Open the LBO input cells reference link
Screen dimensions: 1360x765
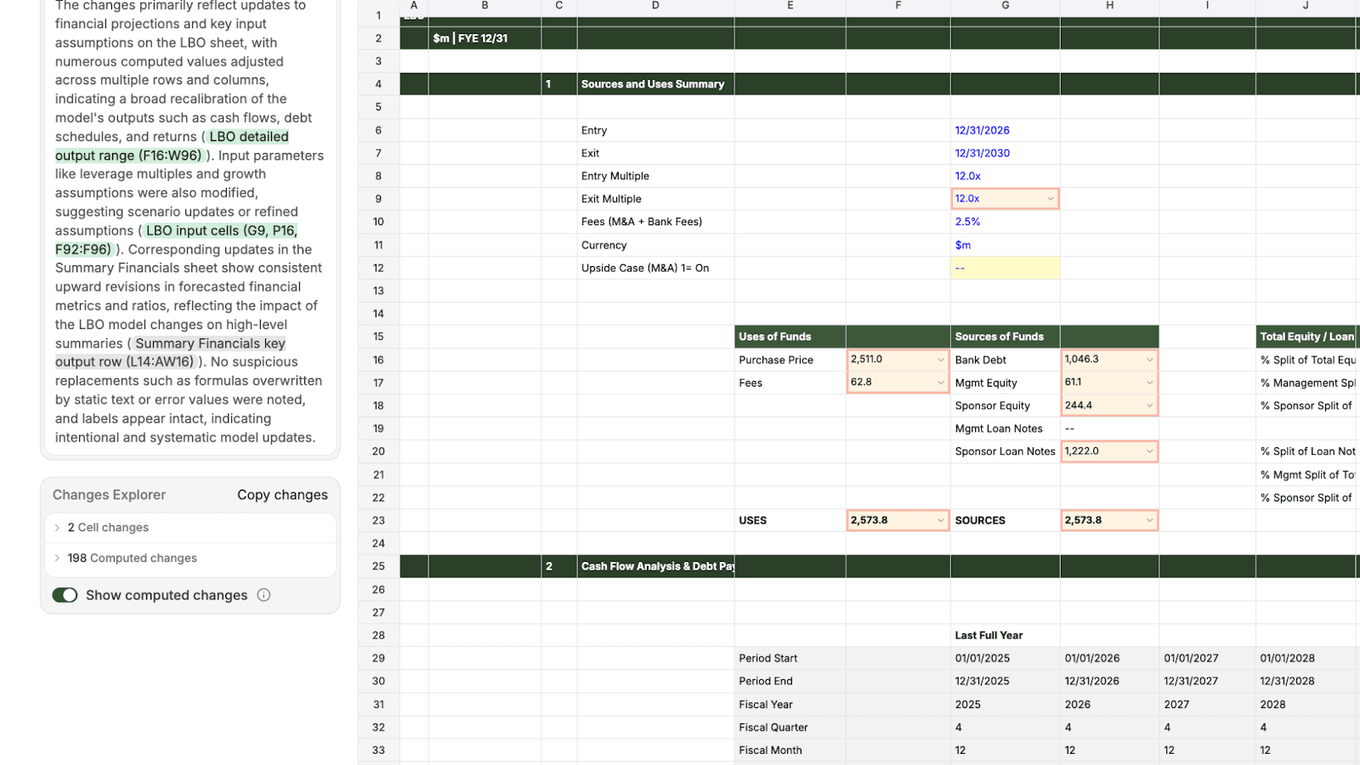(176, 240)
